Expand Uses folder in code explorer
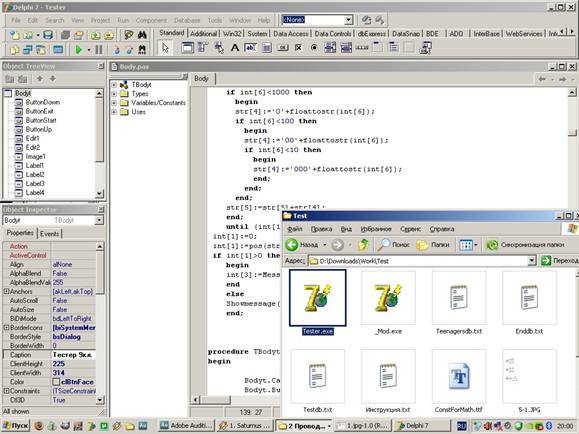Viewport: 579px width, 434px height. click(114, 112)
